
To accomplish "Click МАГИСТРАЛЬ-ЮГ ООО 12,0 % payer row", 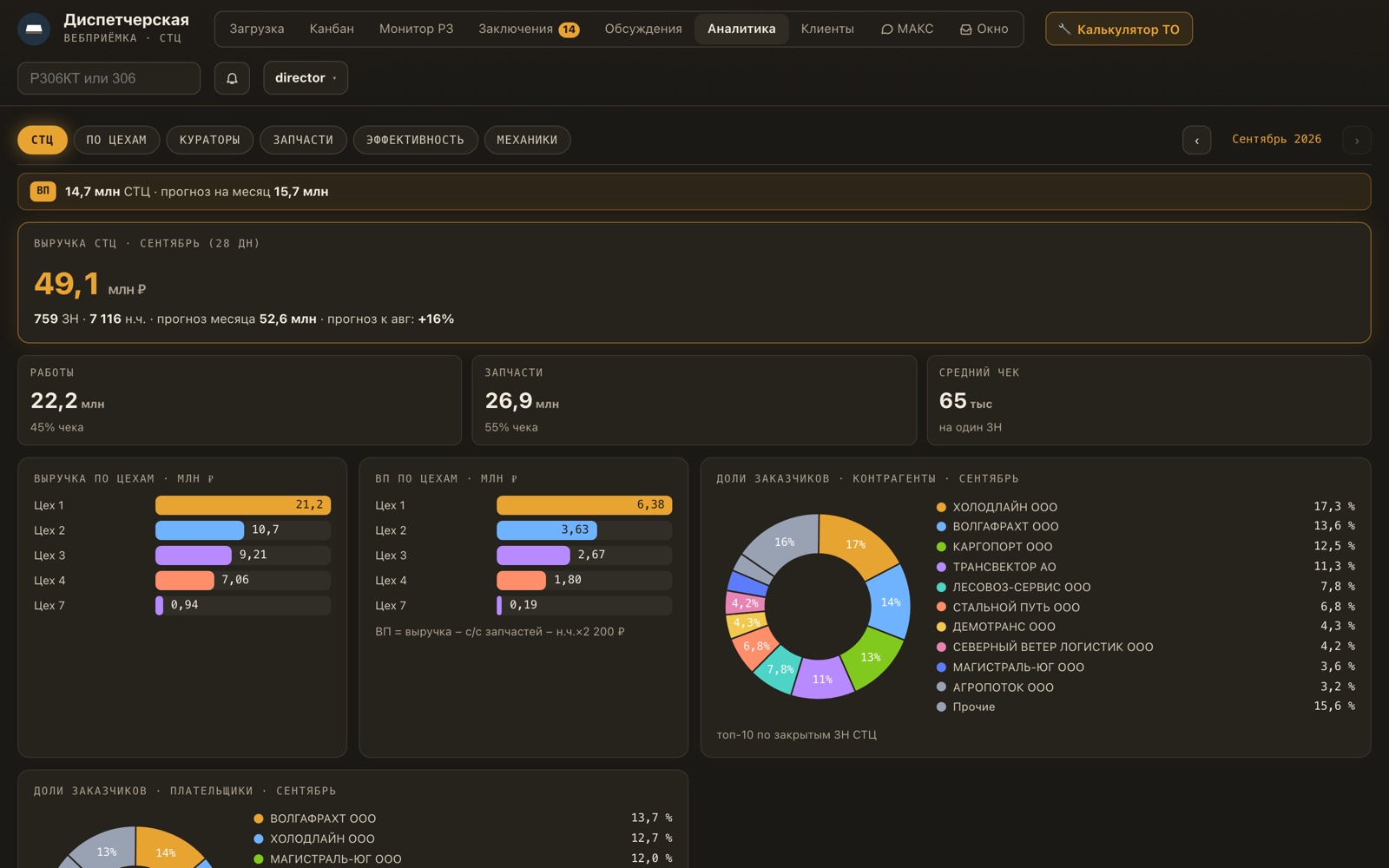I will tap(463, 858).
